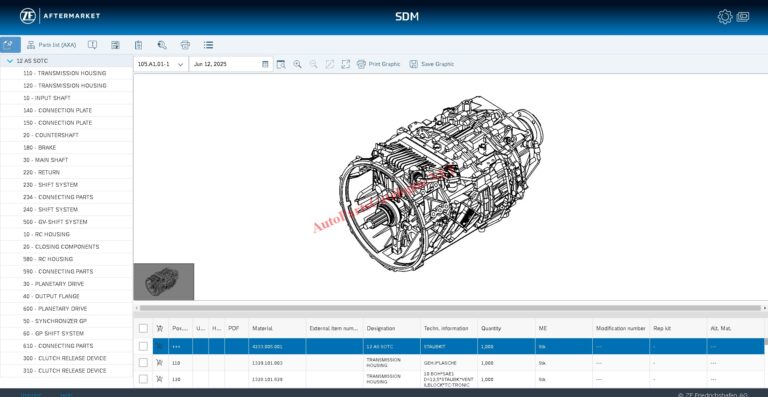The height and width of the screenshot is (397, 768).
Task: Select 310 - CLUTCH RELEASE DEVICE tree item
Action: tap(65, 371)
